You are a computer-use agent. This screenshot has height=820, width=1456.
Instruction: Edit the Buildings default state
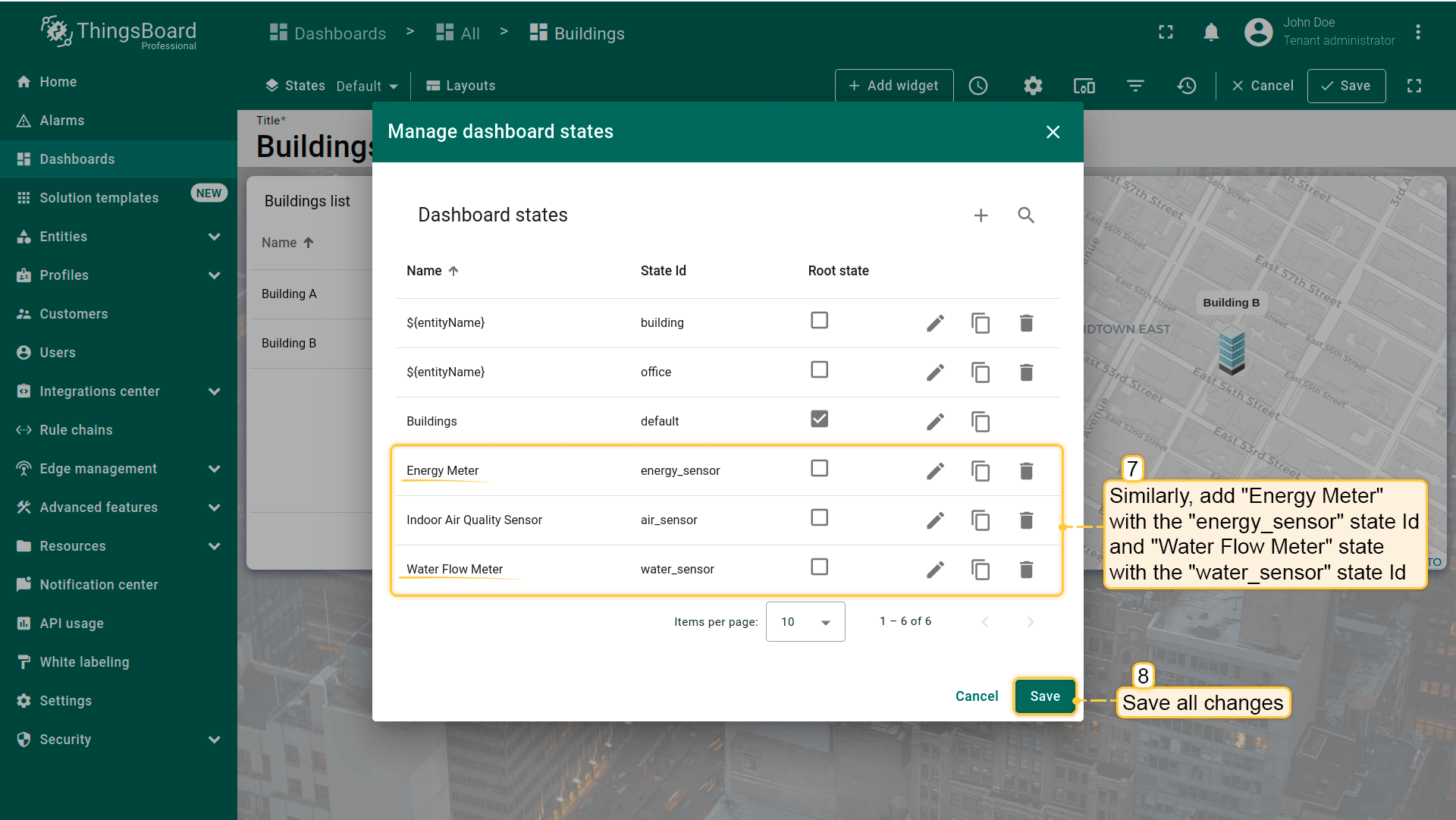click(x=935, y=422)
